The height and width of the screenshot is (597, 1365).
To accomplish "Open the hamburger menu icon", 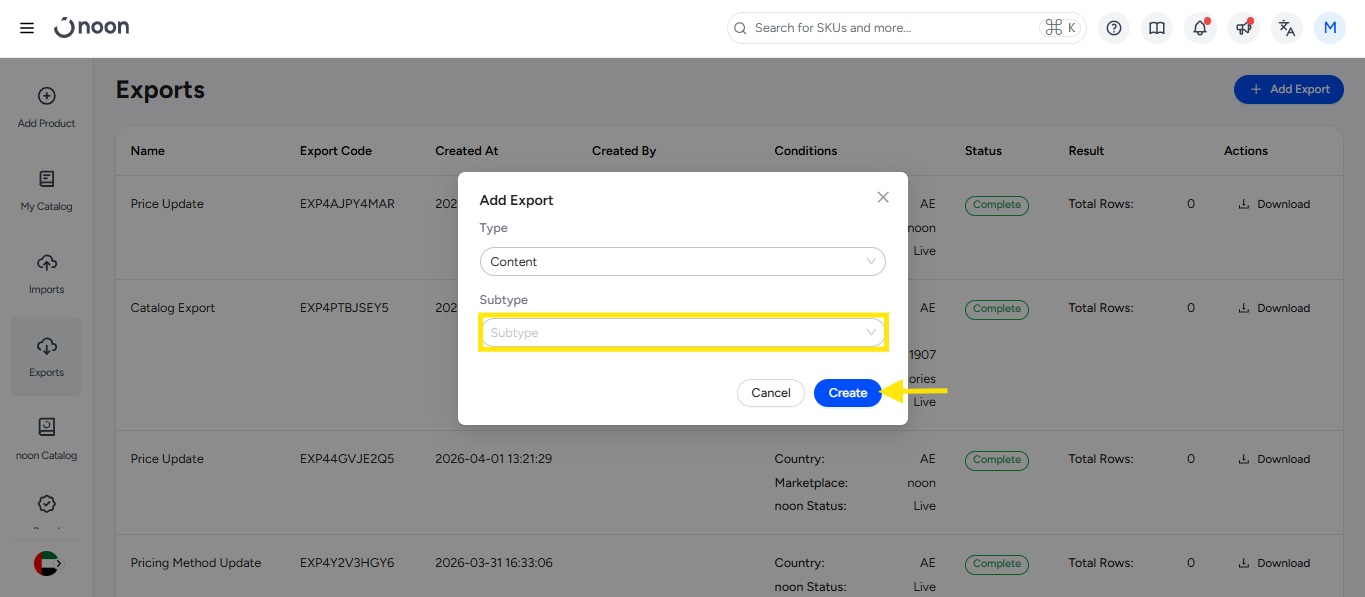I will point(27,28).
